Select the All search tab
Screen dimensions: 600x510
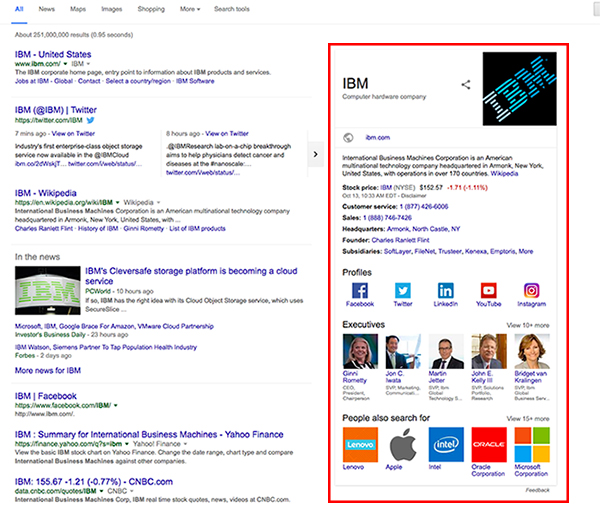click(19, 9)
